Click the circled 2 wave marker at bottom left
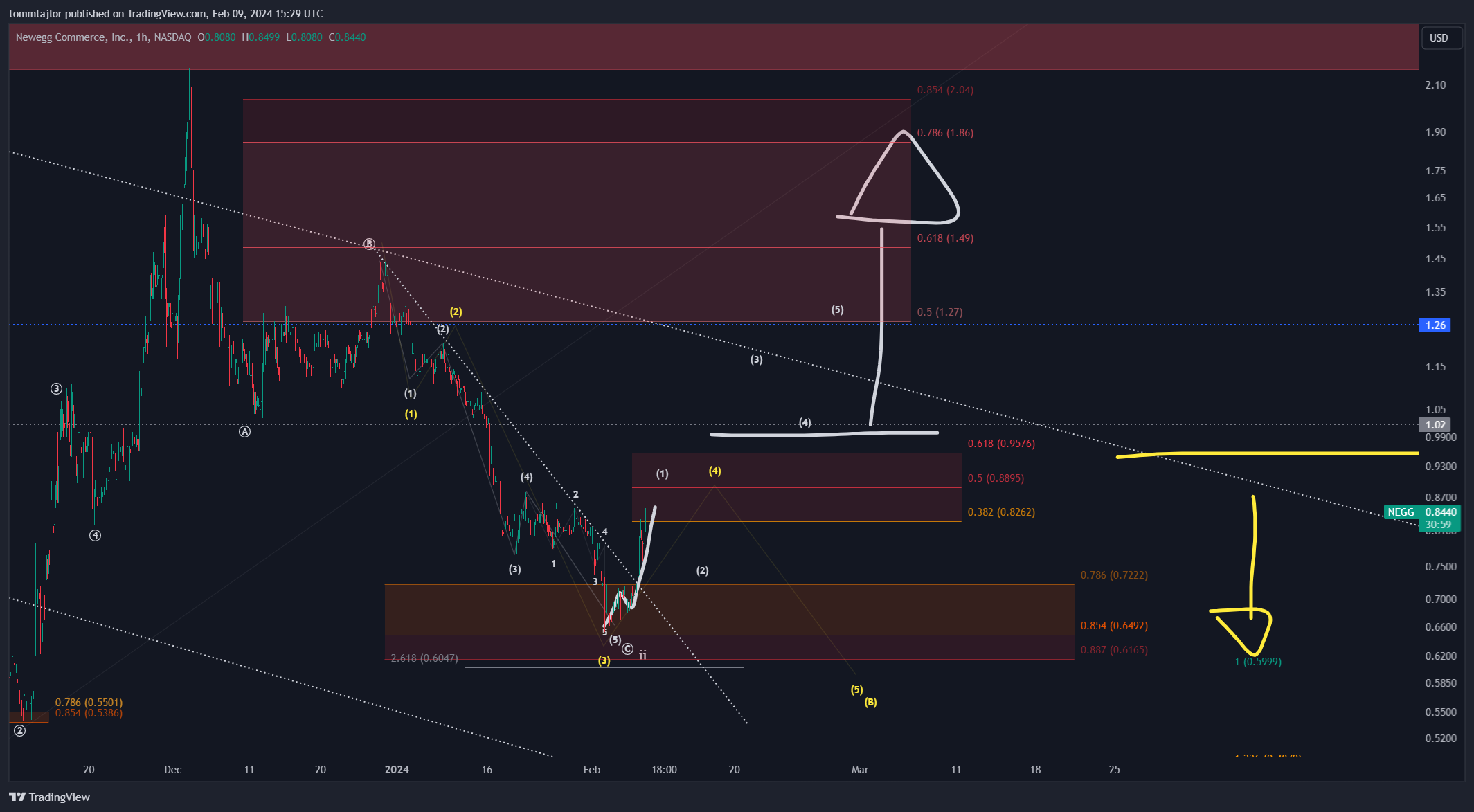This screenshot has height=812, width=1474. coord(19,731)
